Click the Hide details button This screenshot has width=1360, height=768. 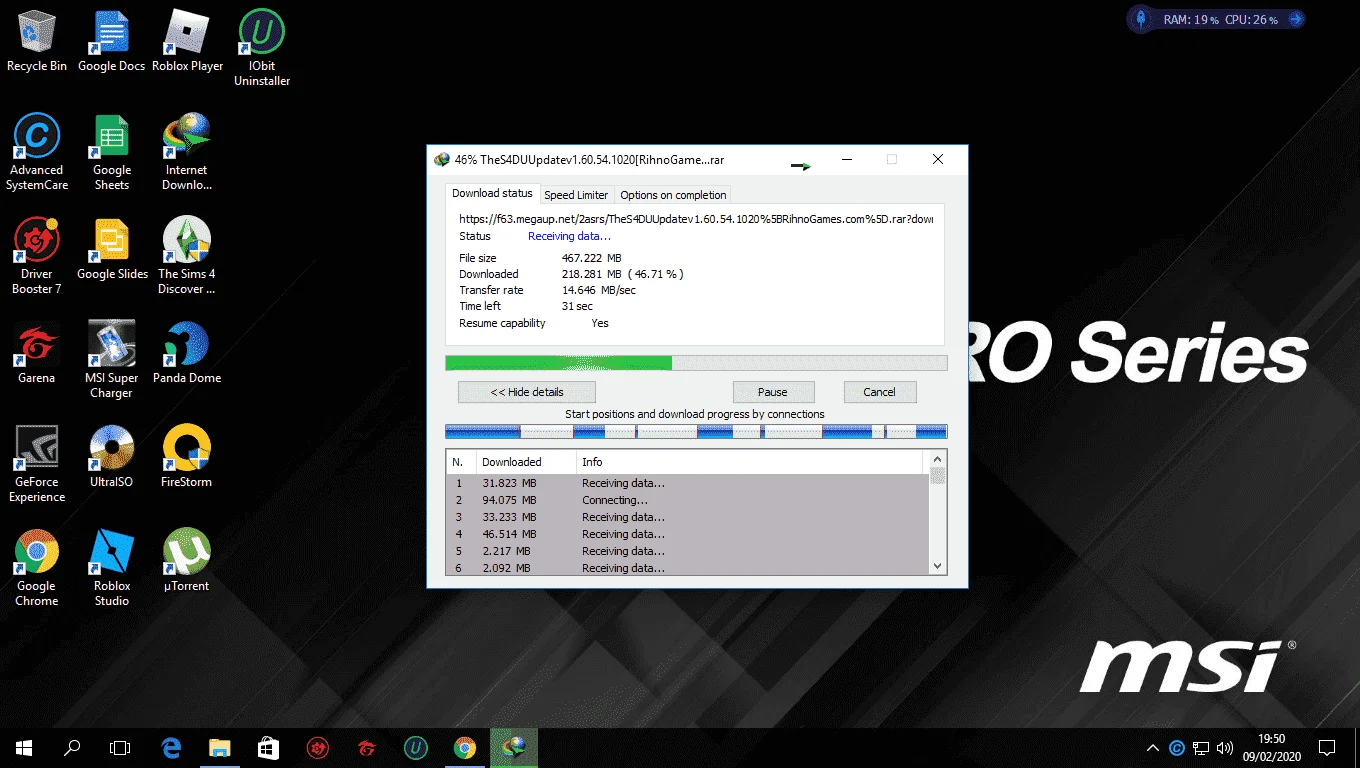click(x=527, y=392)
